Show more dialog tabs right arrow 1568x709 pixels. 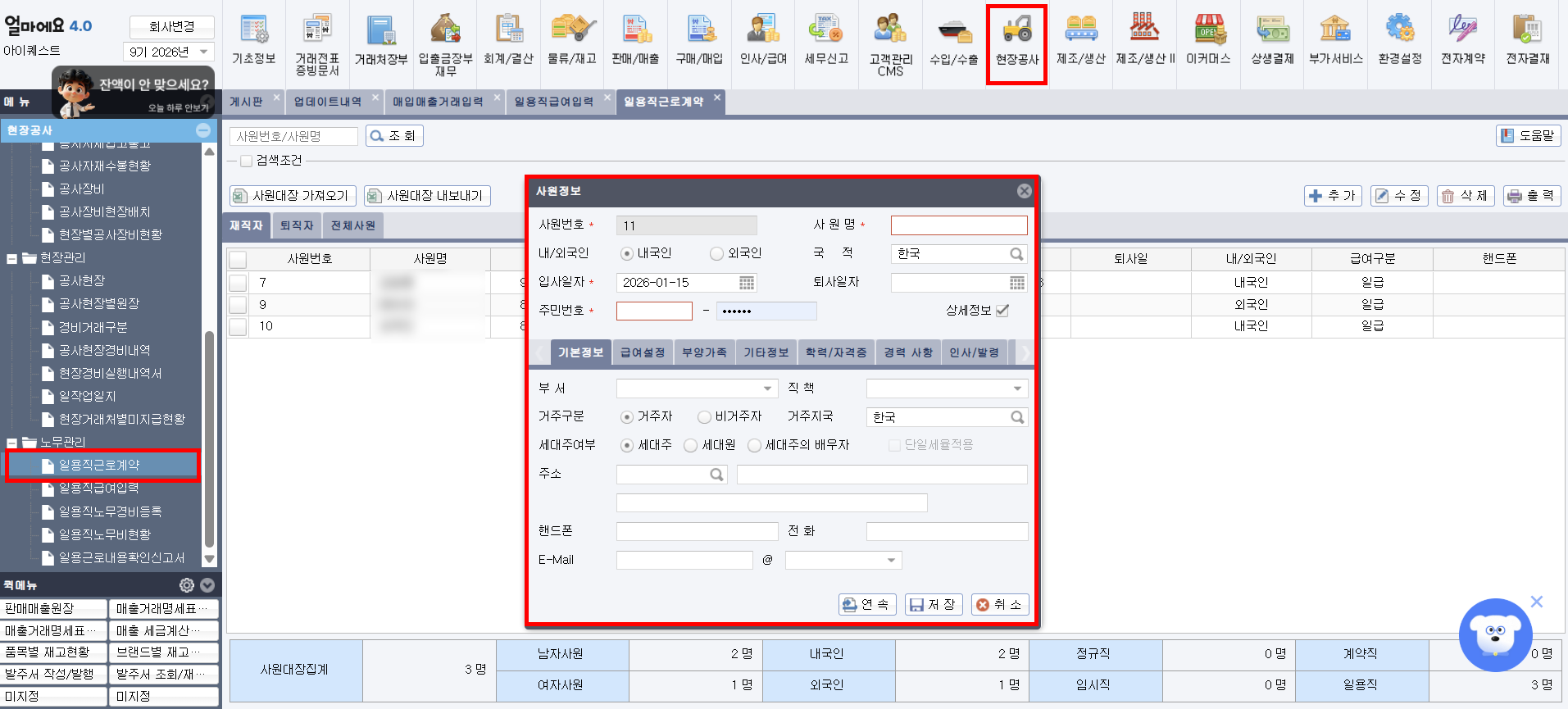1025,352
